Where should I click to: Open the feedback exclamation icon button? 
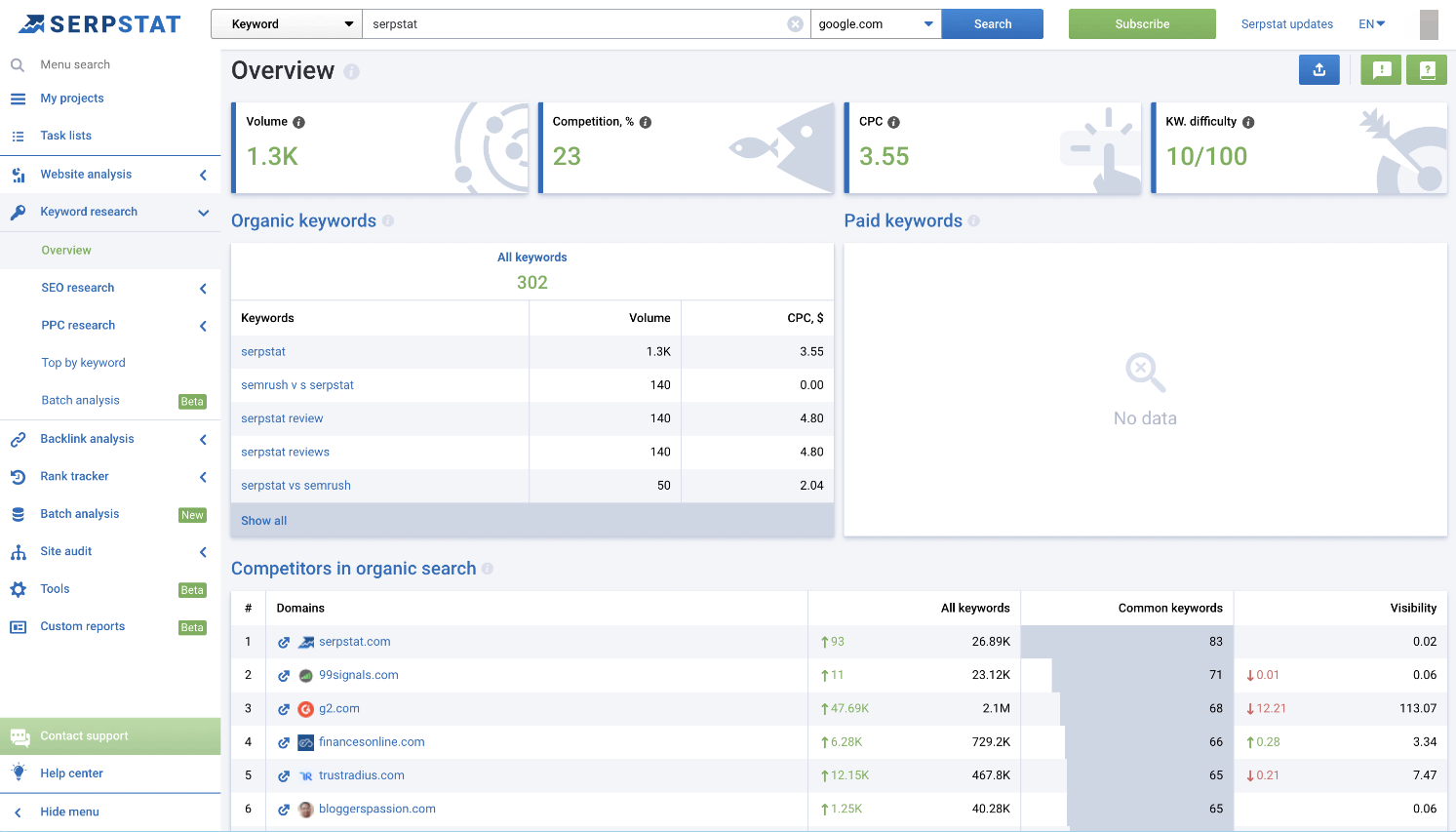pyautogui.click(x=1381, y=69)
